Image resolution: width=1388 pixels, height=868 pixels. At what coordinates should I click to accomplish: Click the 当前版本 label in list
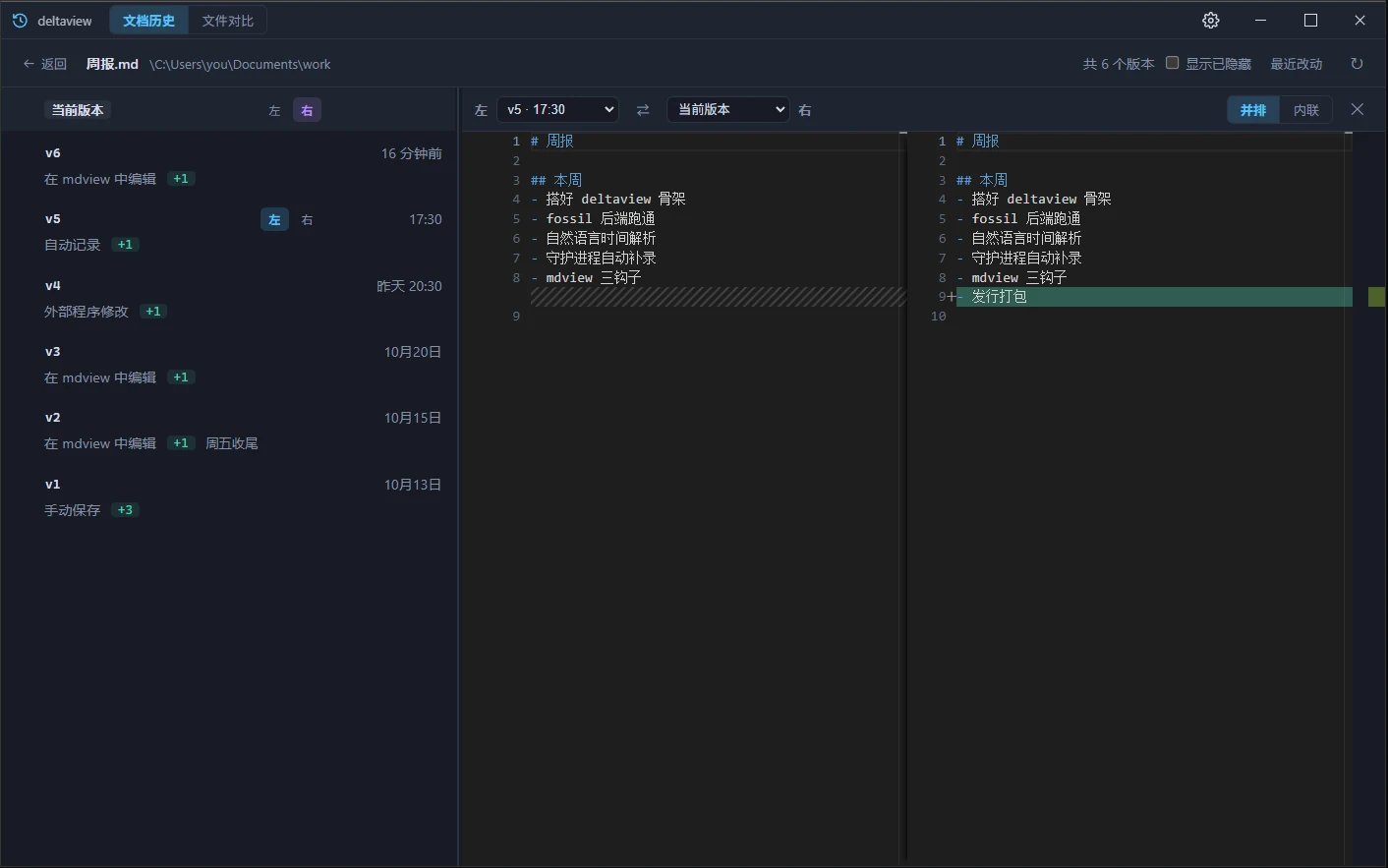pyautogui.click(x=78, y=110)
